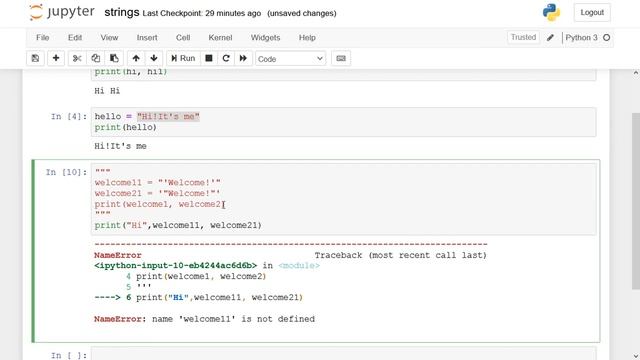Click the scrollbar down arrow
This screenshot has height=360, width=640.
636,356
